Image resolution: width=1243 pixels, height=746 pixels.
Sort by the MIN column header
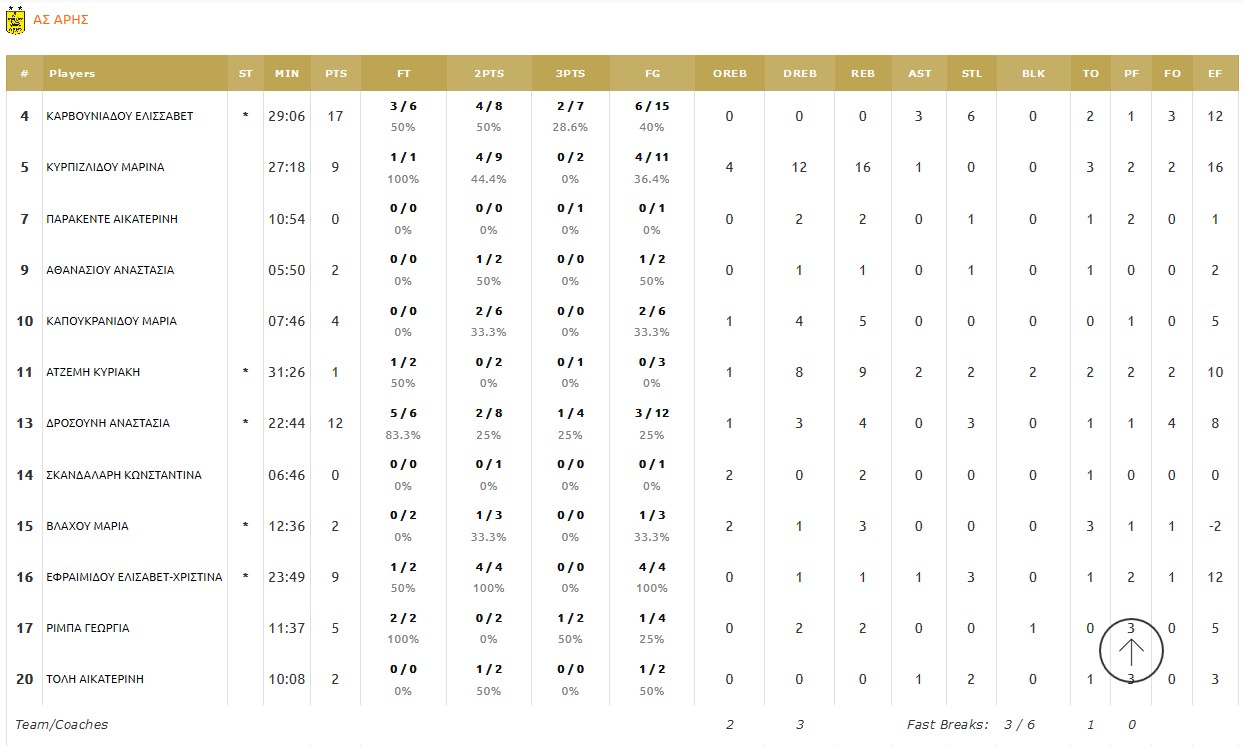pos(287,74)
